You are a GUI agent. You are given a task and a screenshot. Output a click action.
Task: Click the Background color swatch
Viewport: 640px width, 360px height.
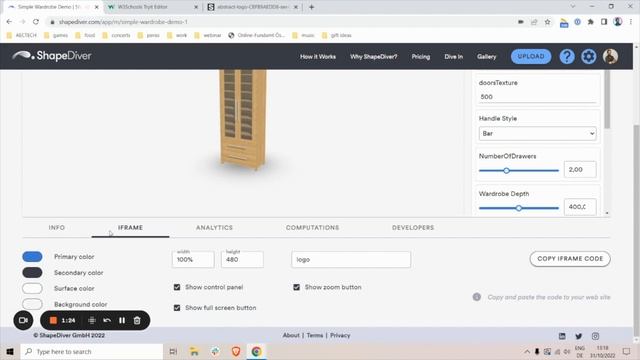[32, 304]
